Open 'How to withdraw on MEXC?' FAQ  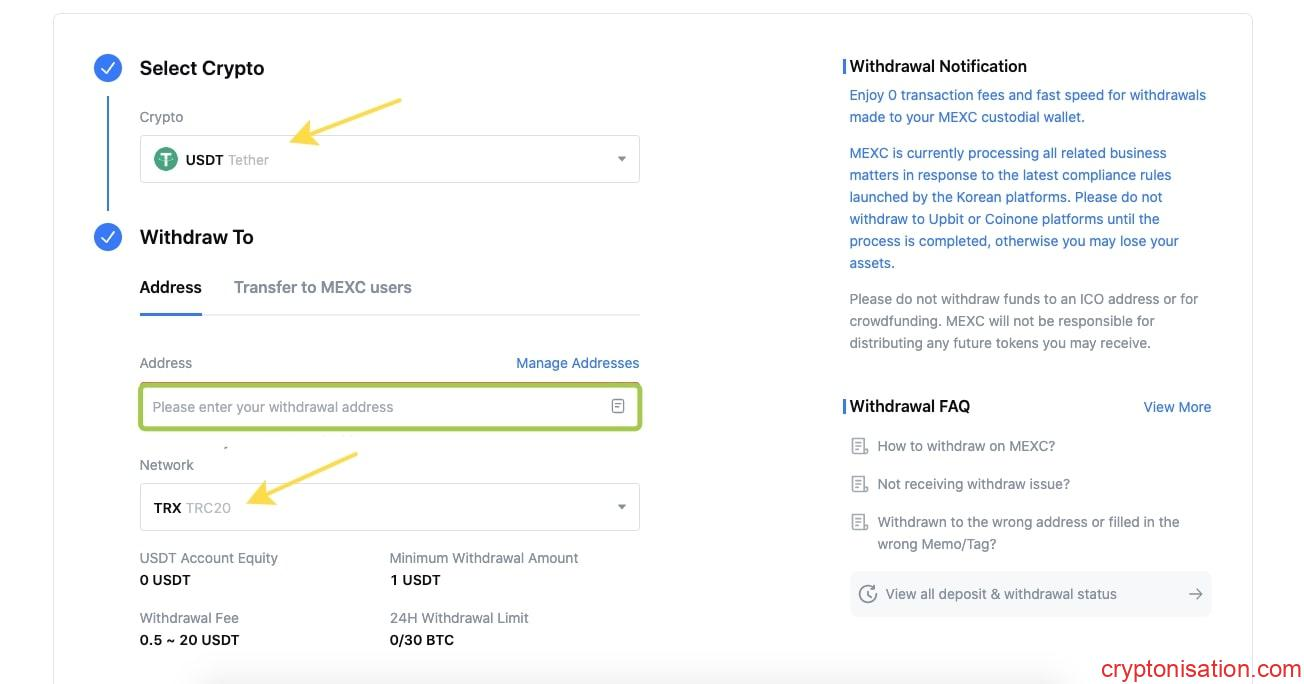[966, 446]
